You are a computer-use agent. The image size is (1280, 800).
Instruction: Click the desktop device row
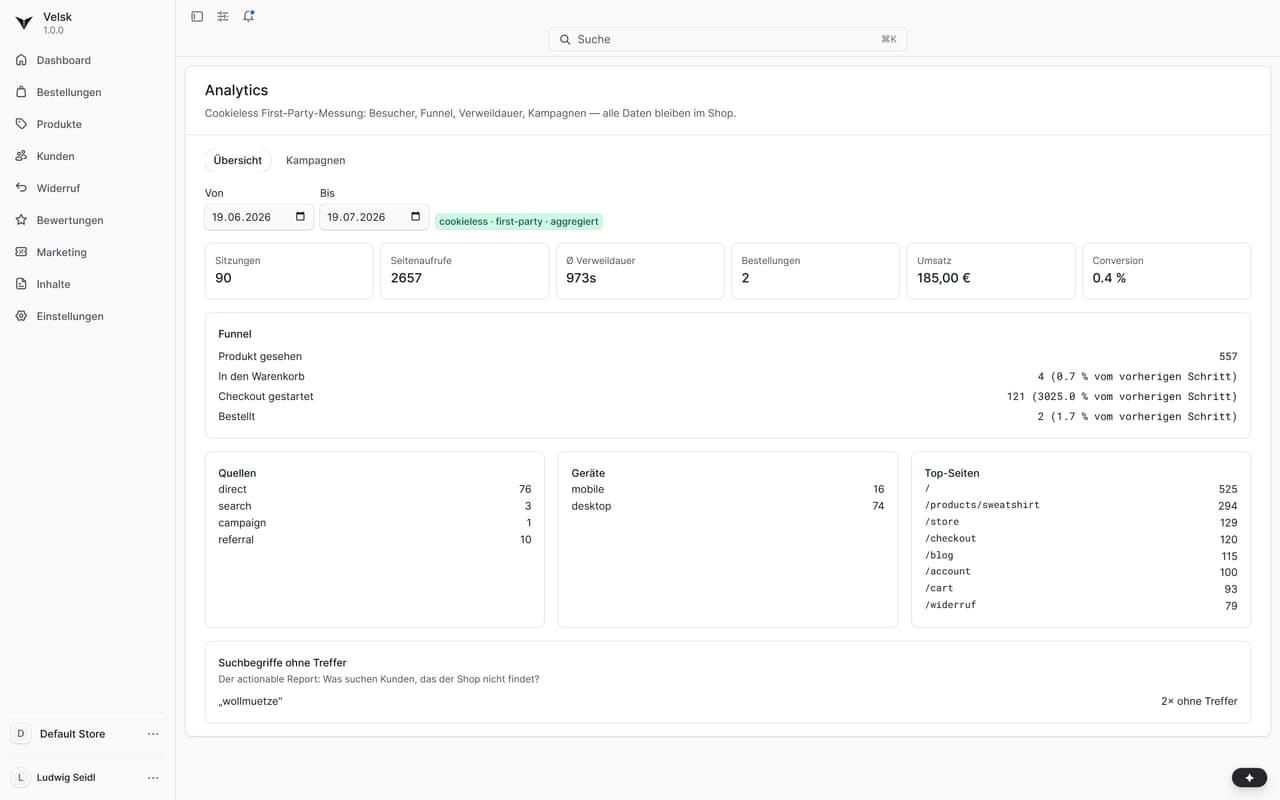(x=728, y=506)
